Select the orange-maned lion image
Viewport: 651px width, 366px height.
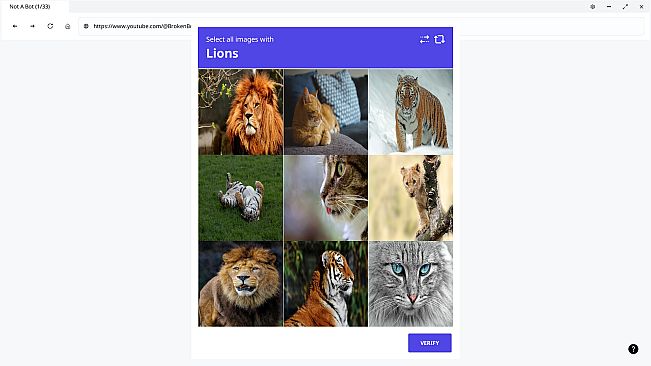pos(241,112)
